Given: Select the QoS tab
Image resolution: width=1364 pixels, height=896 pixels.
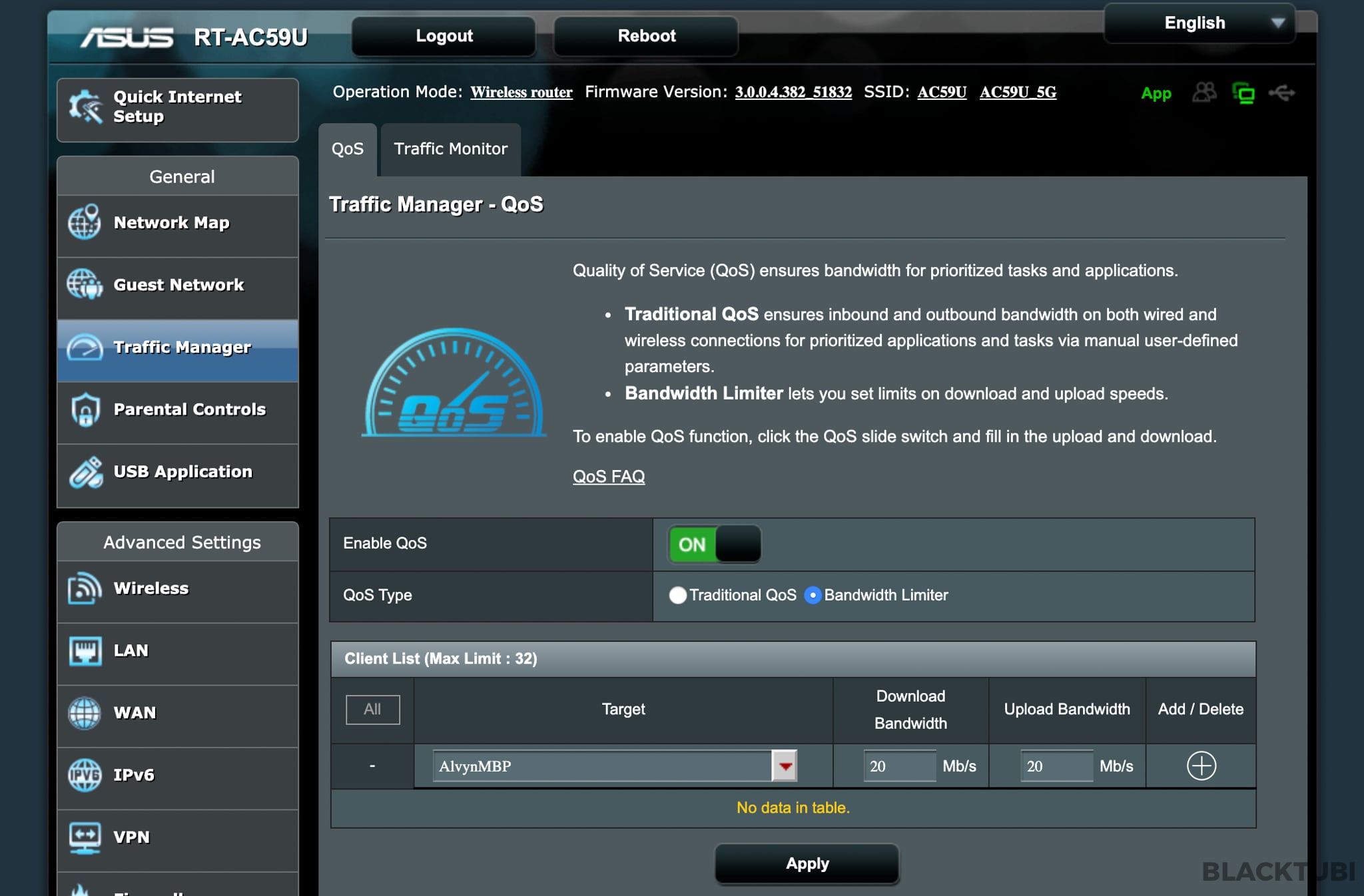Looking at the screenshot, I should 348,148.
